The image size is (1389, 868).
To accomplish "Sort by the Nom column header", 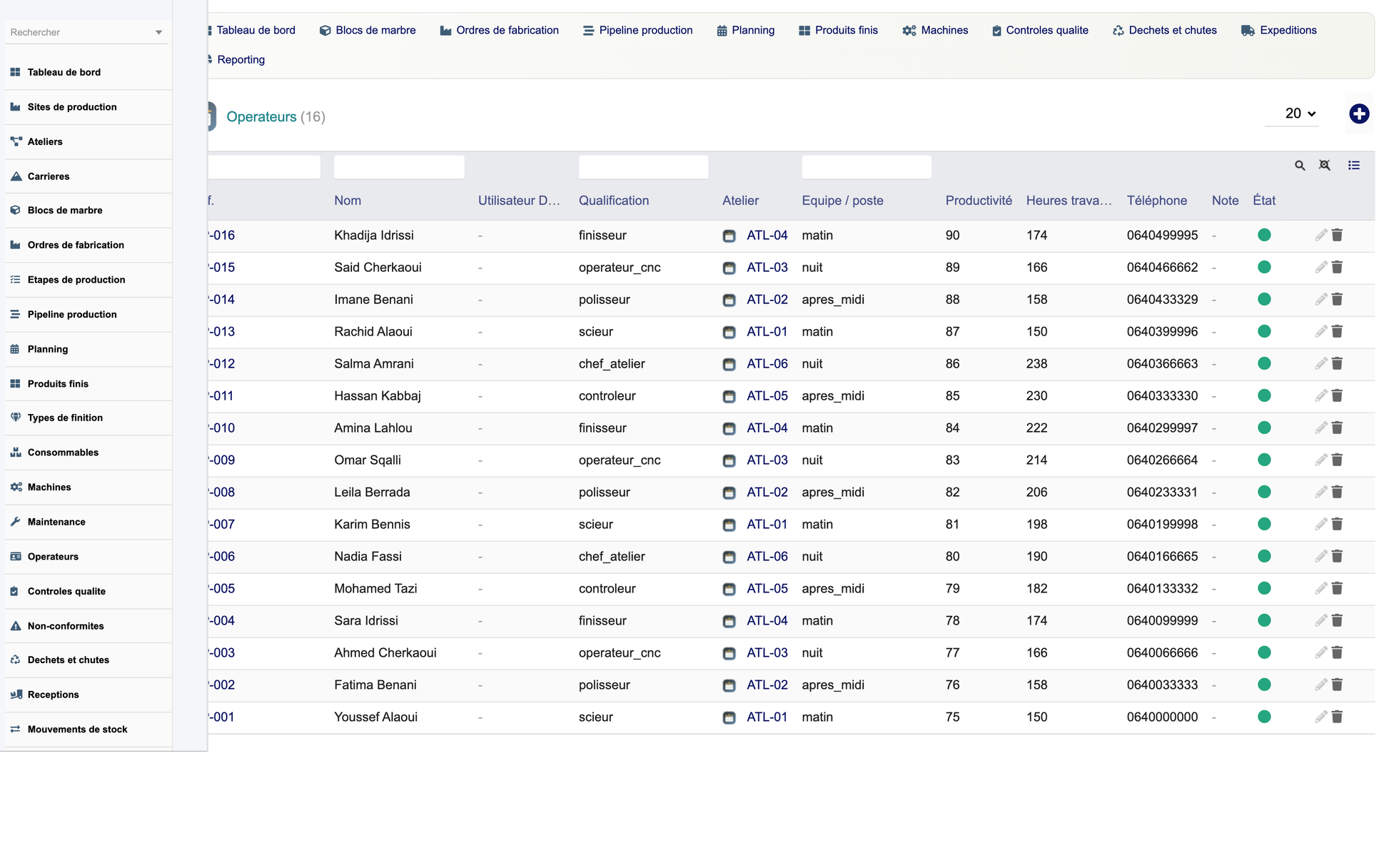I will (x=348, y=201).
